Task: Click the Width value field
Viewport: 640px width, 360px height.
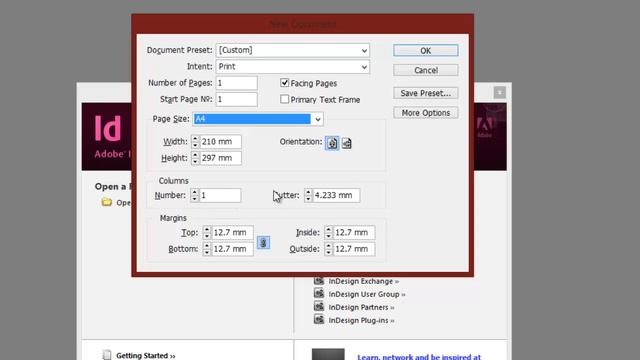Action: tap(220, 142)
